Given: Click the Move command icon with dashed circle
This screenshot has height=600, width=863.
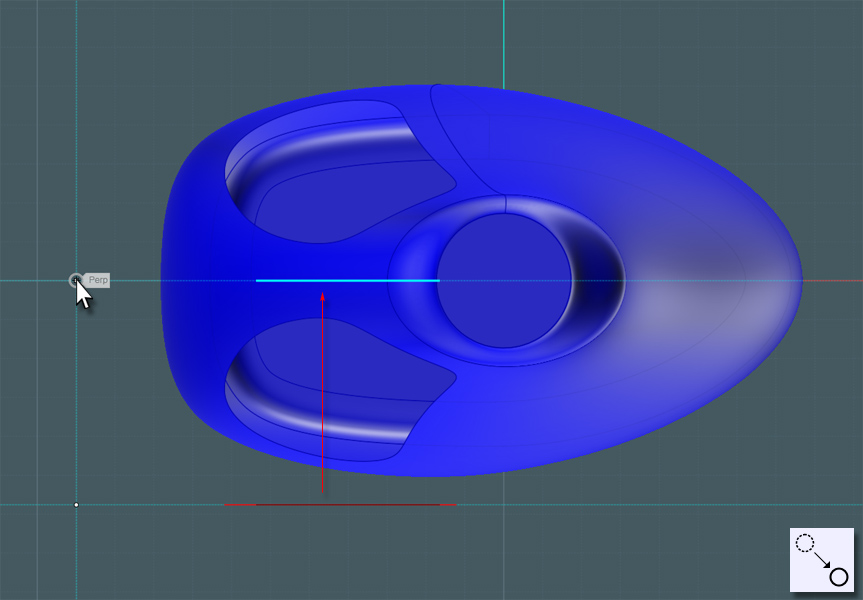Looking at the screenshot, I should [822, 560].
